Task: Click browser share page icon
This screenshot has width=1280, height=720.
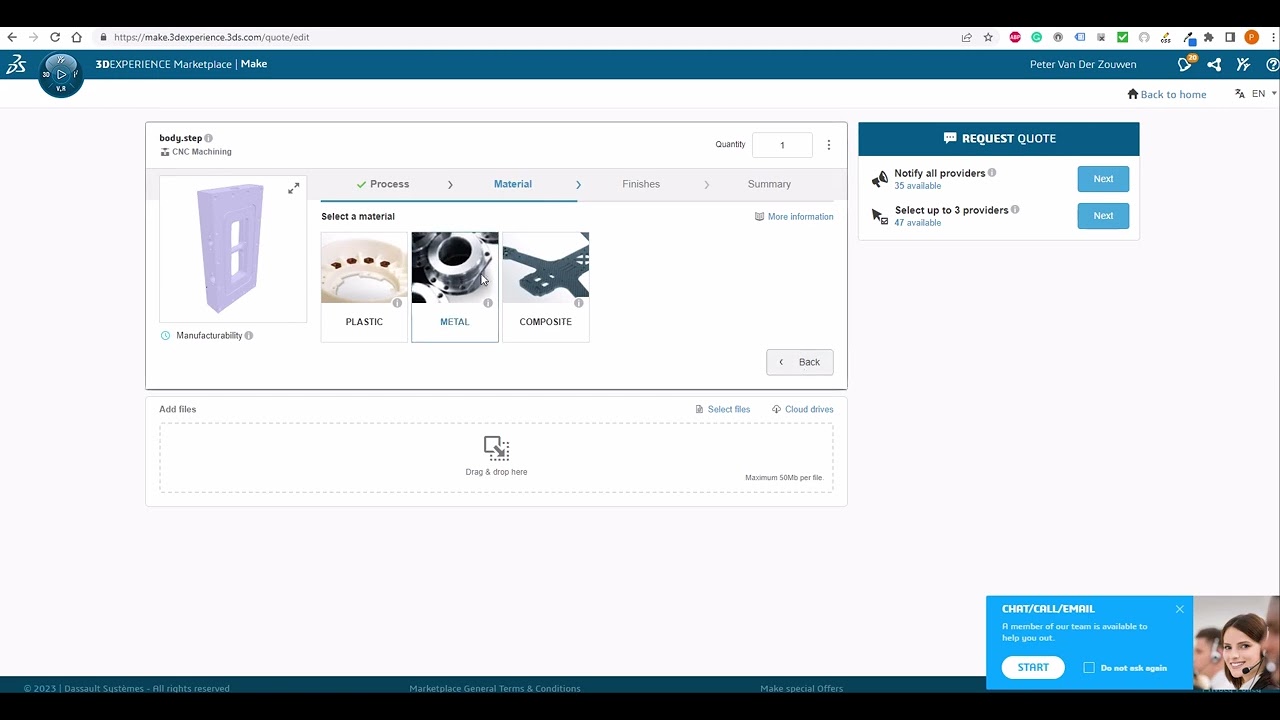Action: pos(966,37)
